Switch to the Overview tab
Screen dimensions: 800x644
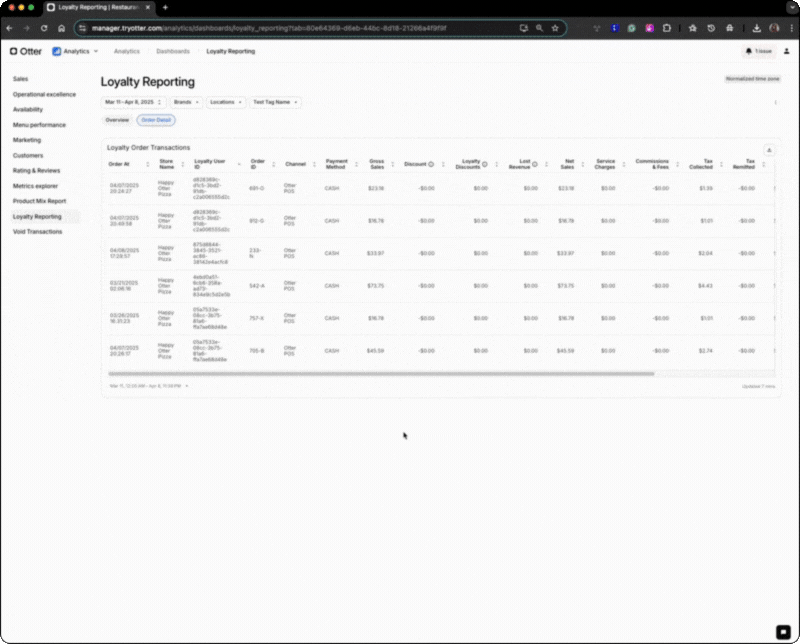[118, 120]
